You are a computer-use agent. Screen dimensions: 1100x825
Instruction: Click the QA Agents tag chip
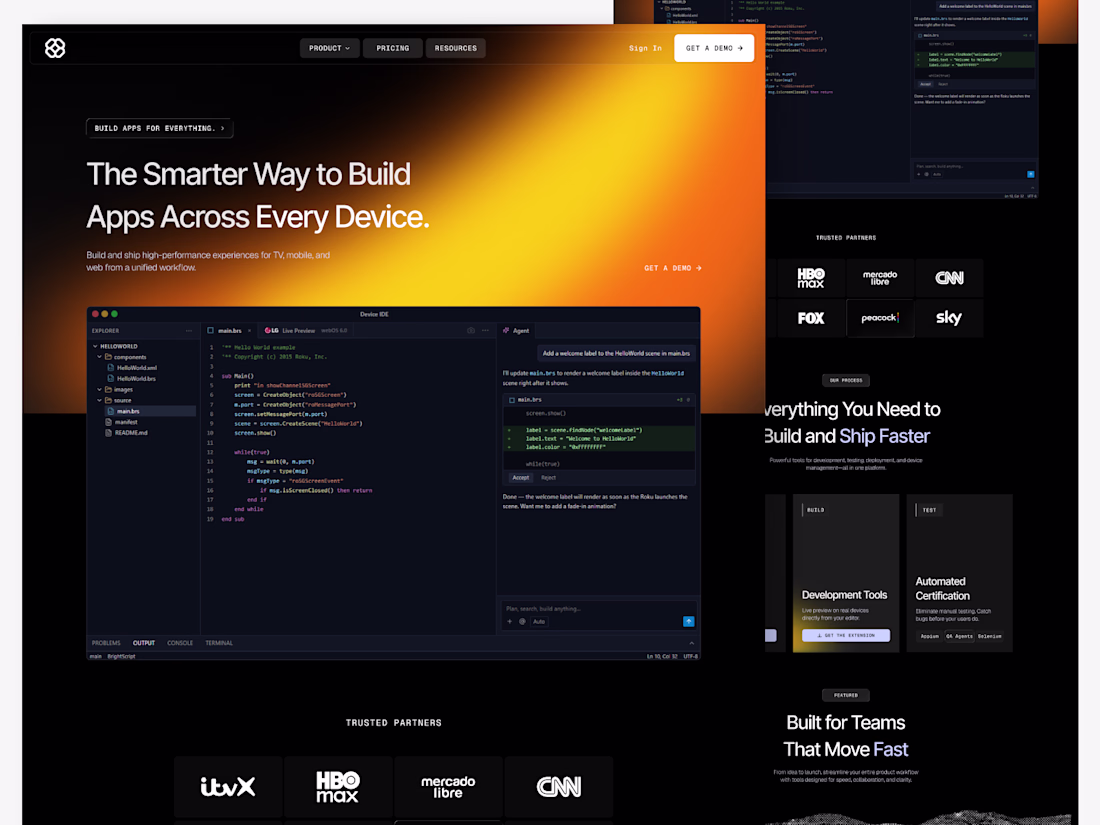tap(959, 636)
